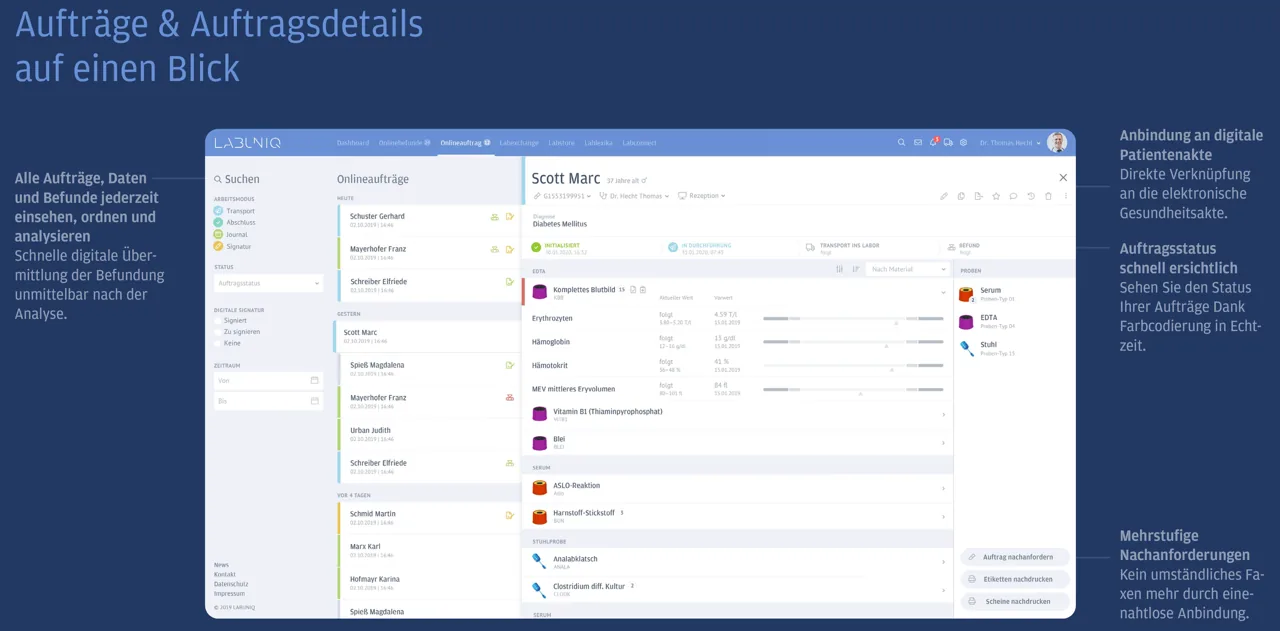
Task: Expand the Vitamin B1 (Thiaminpyrophosphat) row
Action: pos(737,414)
